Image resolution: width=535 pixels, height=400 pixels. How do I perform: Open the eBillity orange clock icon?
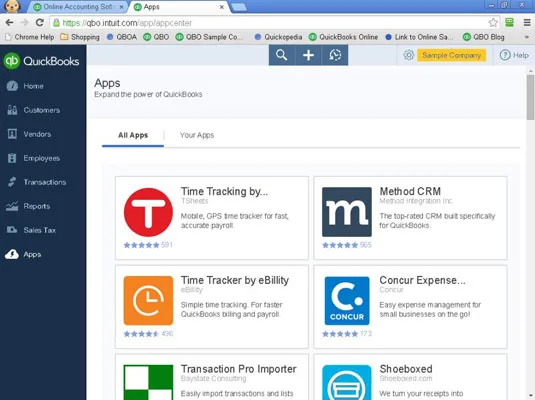point(148,301)
